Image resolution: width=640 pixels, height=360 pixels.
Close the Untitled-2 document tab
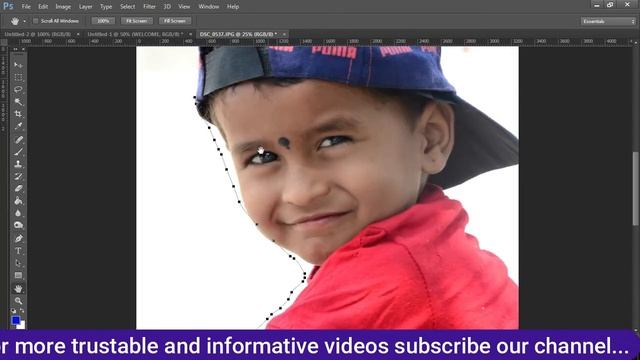point(78,34)
